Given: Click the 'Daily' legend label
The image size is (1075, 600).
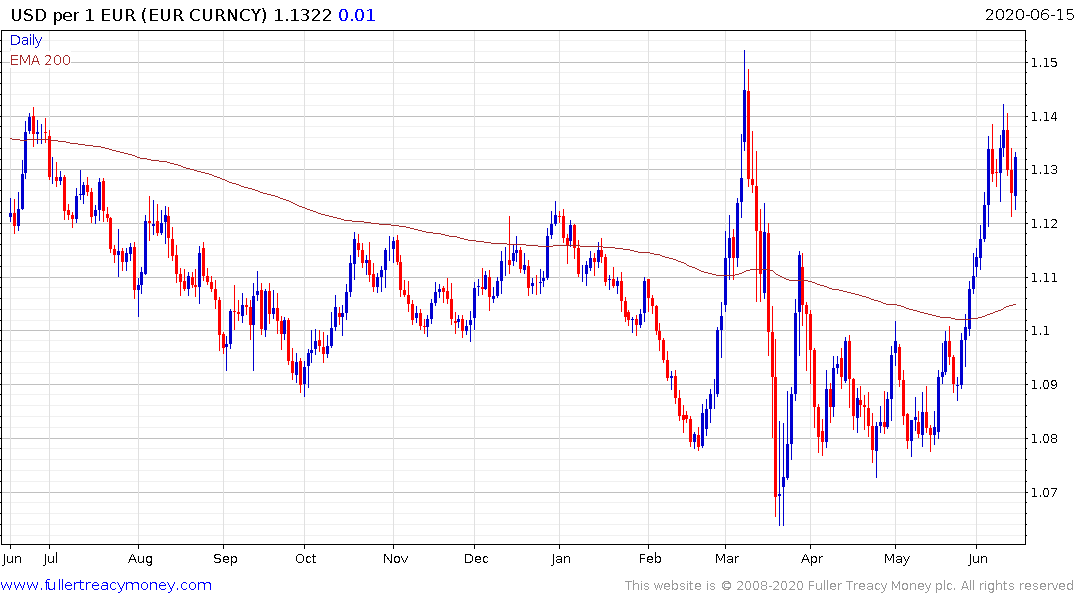Looking at the screenshot, I should coord(26,40).
